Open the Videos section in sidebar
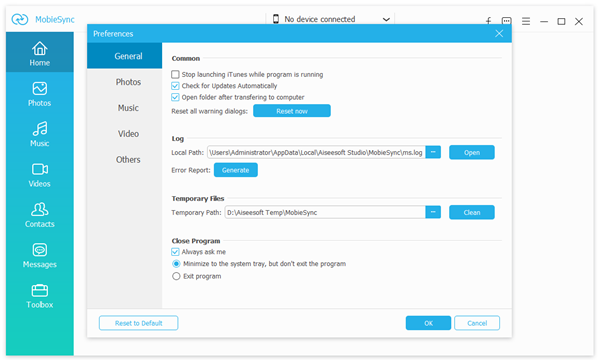Screen dimensions: 600x362 (40, 174)
